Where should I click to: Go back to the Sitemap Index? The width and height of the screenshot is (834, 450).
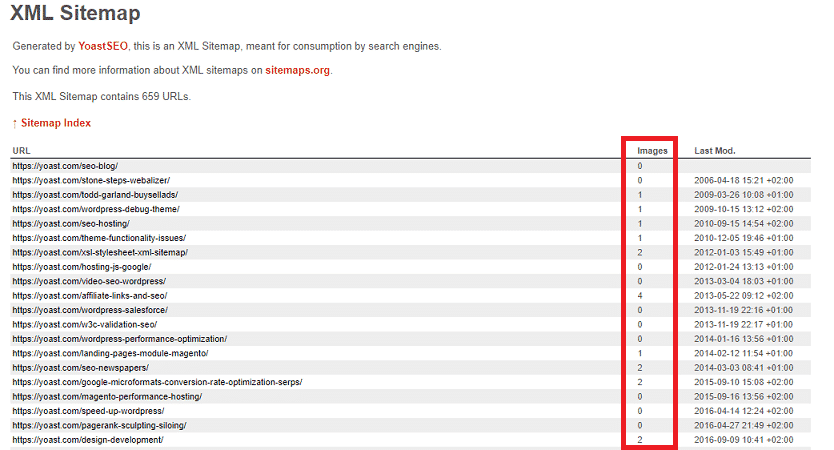click(56, 123)
